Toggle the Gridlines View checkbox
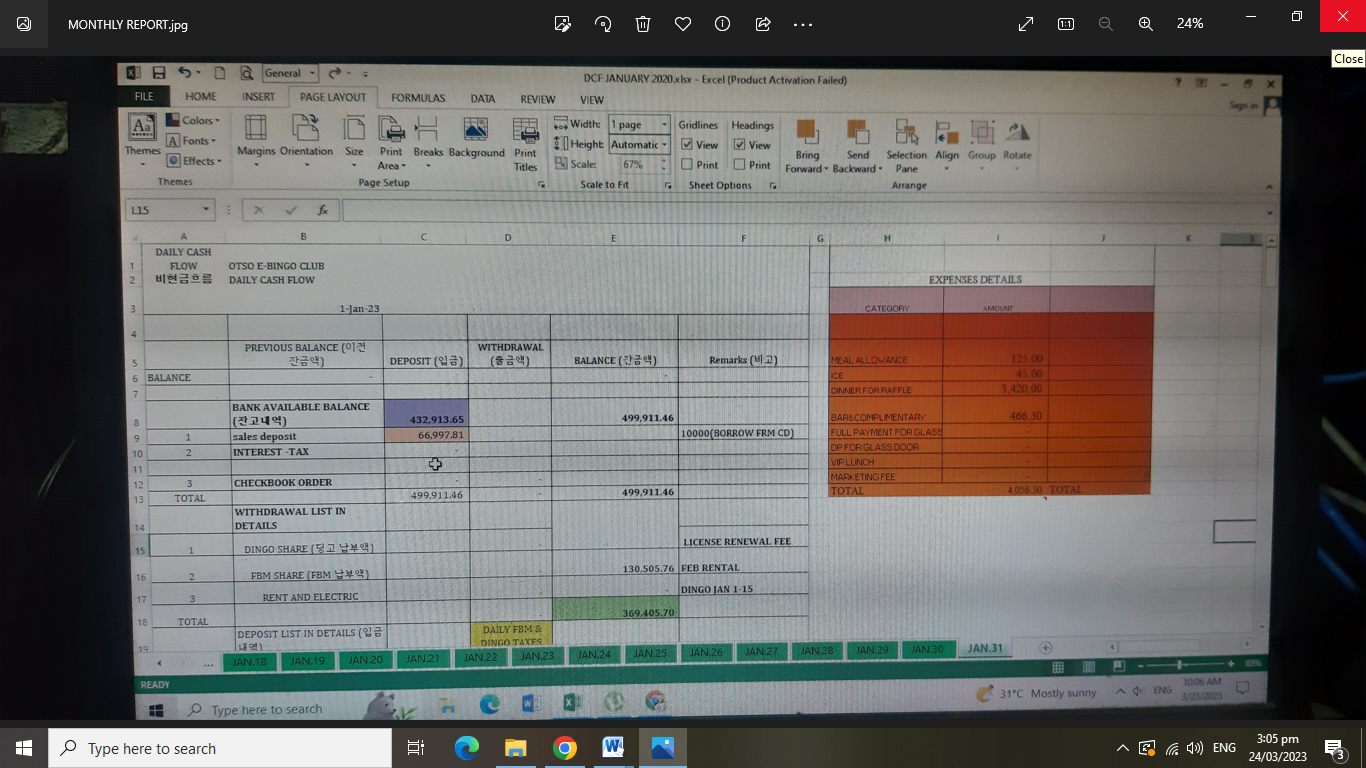1366x768 pixels. pos(687,145)
